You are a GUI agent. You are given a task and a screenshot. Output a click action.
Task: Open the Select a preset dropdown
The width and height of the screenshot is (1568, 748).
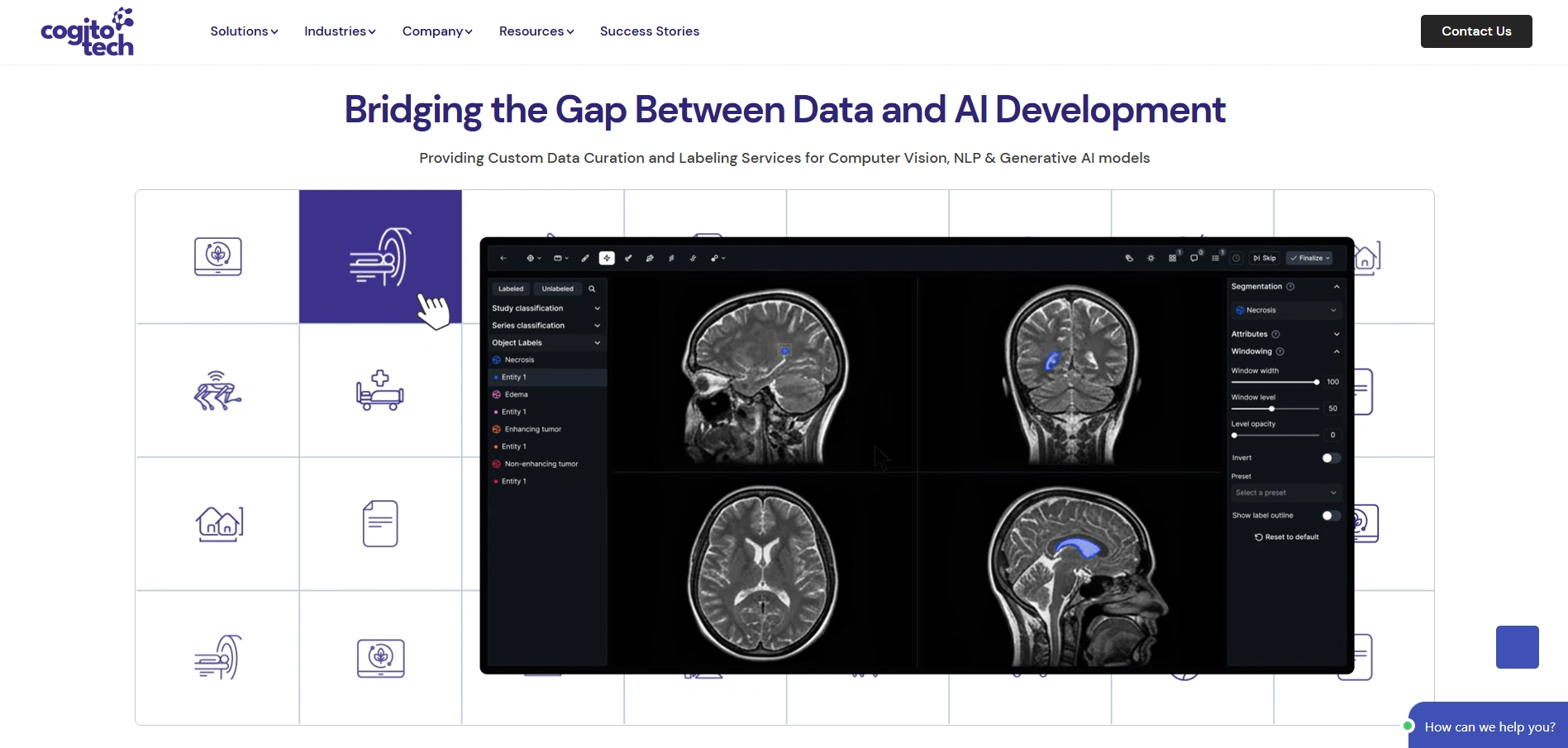tap(1285, 493)
